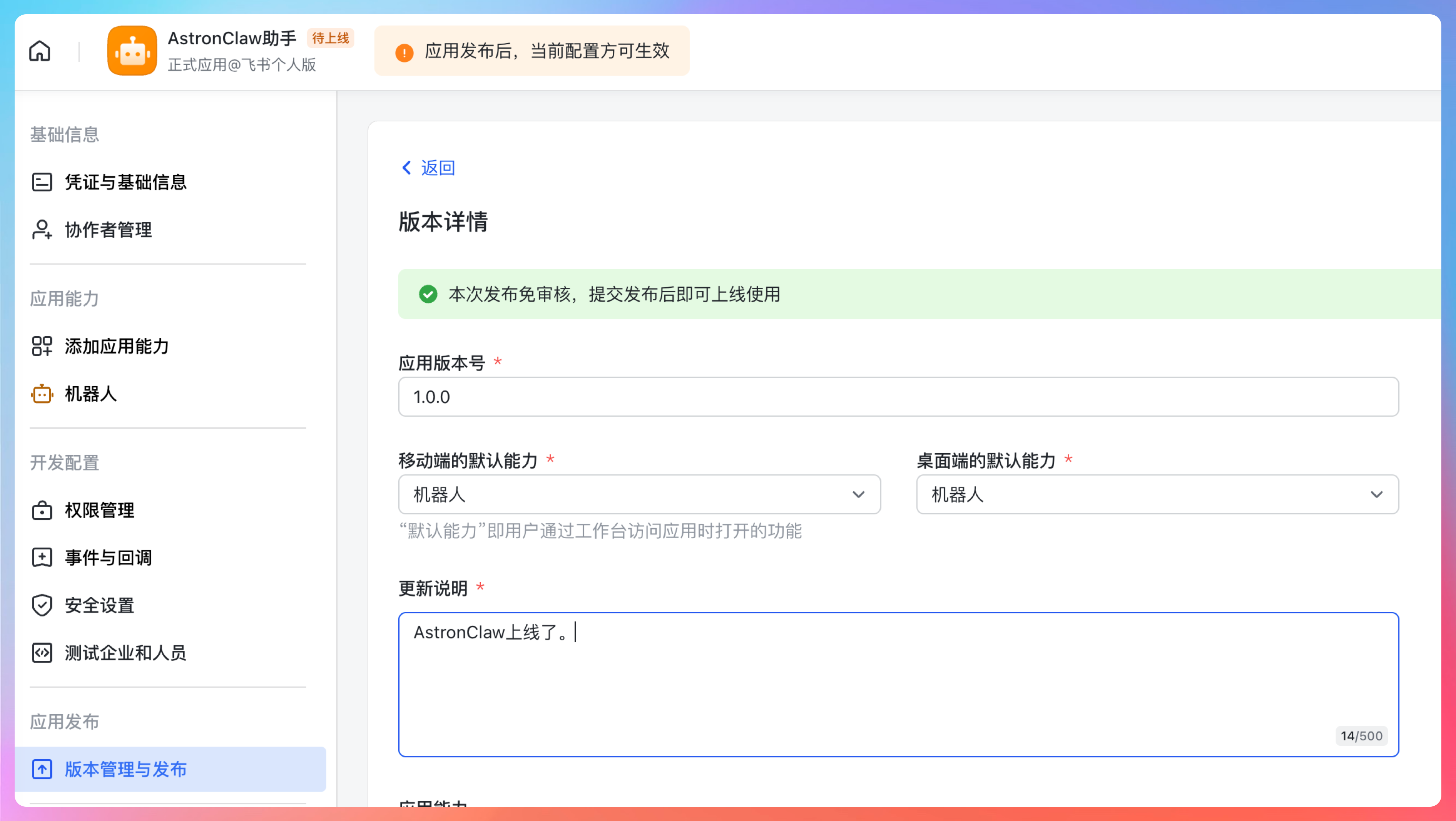Click the AstronClaw orange robot app icon

[x=132, y=51]
